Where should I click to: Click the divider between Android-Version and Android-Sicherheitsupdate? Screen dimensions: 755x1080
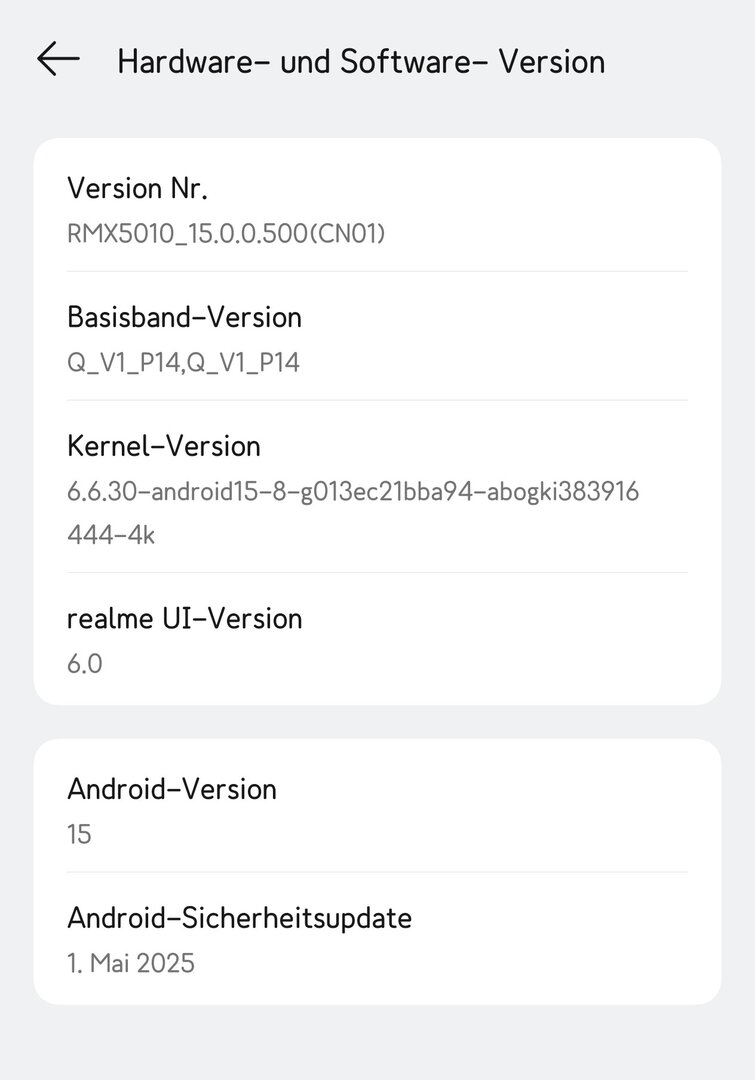point(377,872)
